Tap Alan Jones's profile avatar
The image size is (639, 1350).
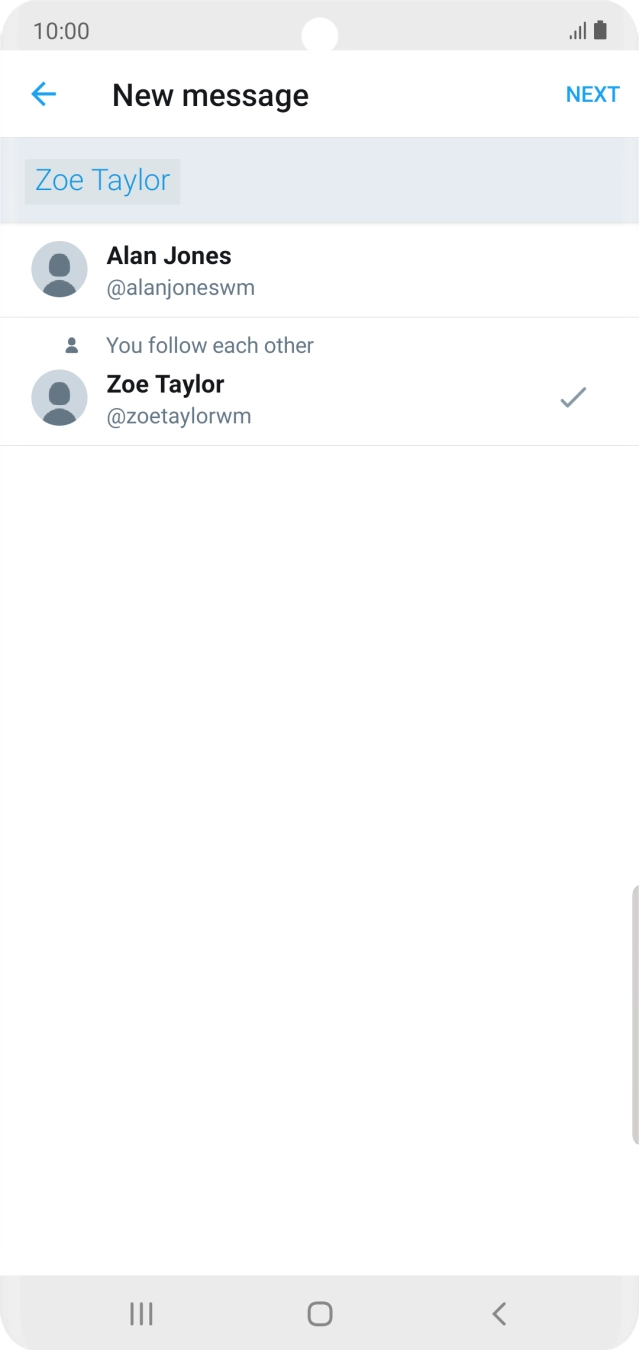point(60,269)
